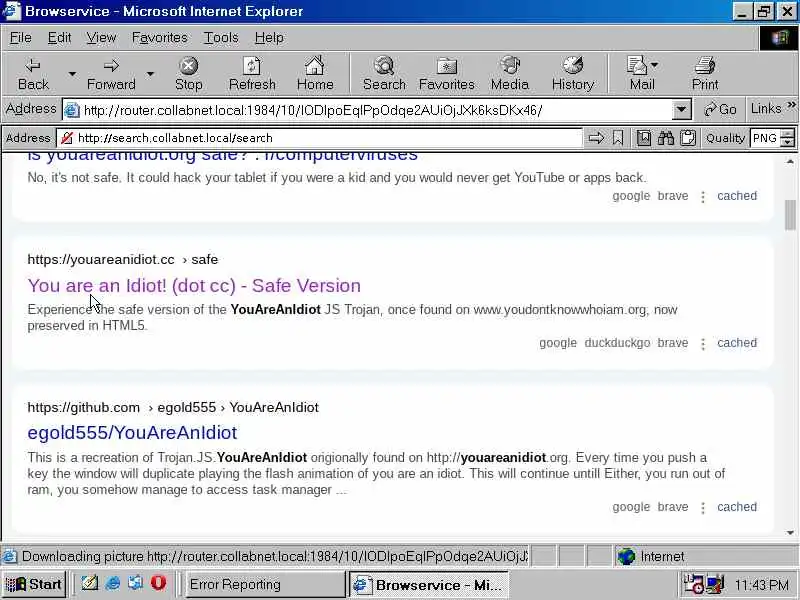Click the IE address bar URL field
The width and height of the screenshot is (800, 600).
377,110
